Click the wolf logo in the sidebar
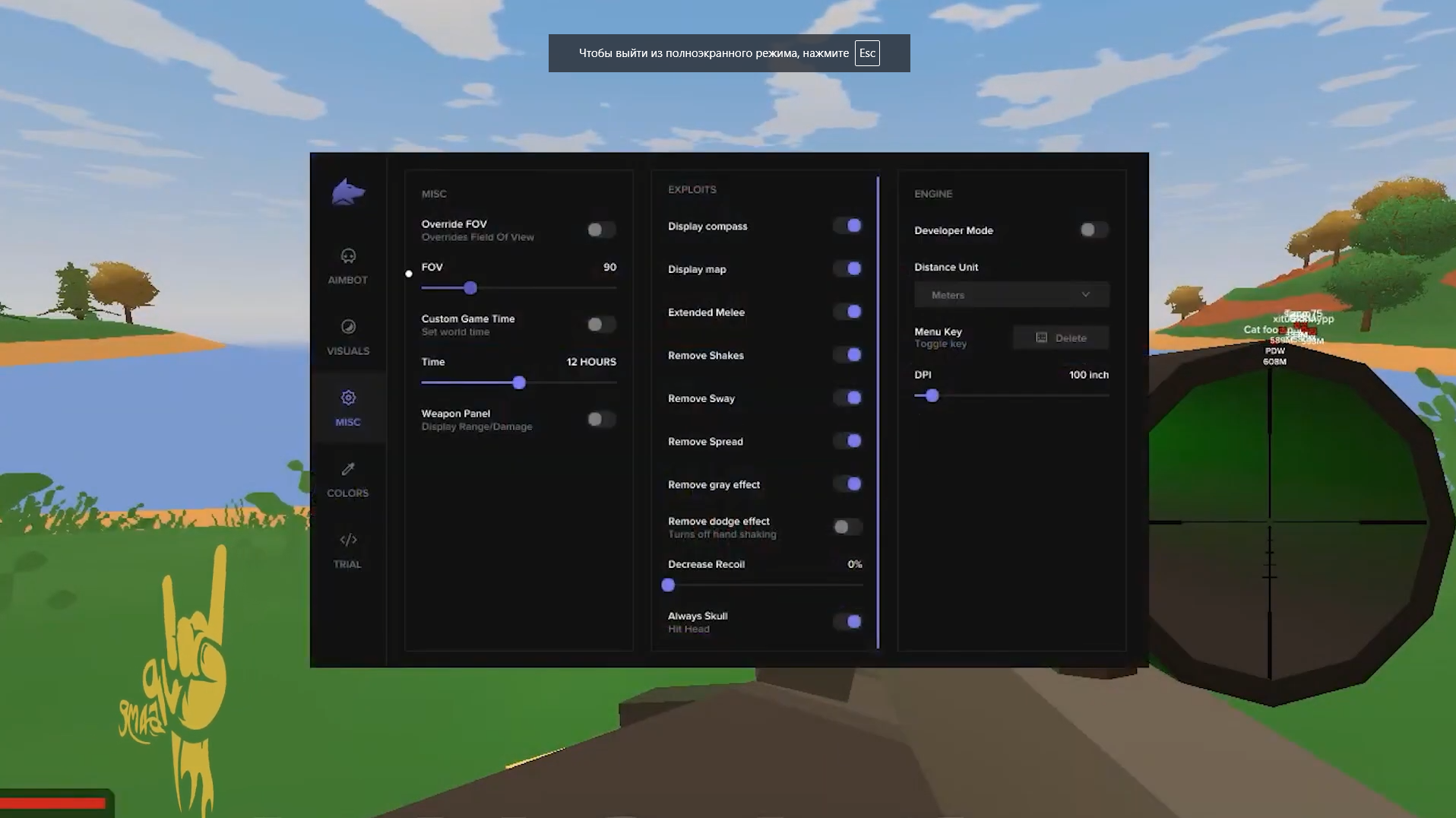Viewport: 1456px width, 818px height. click(x=348, y=192)
